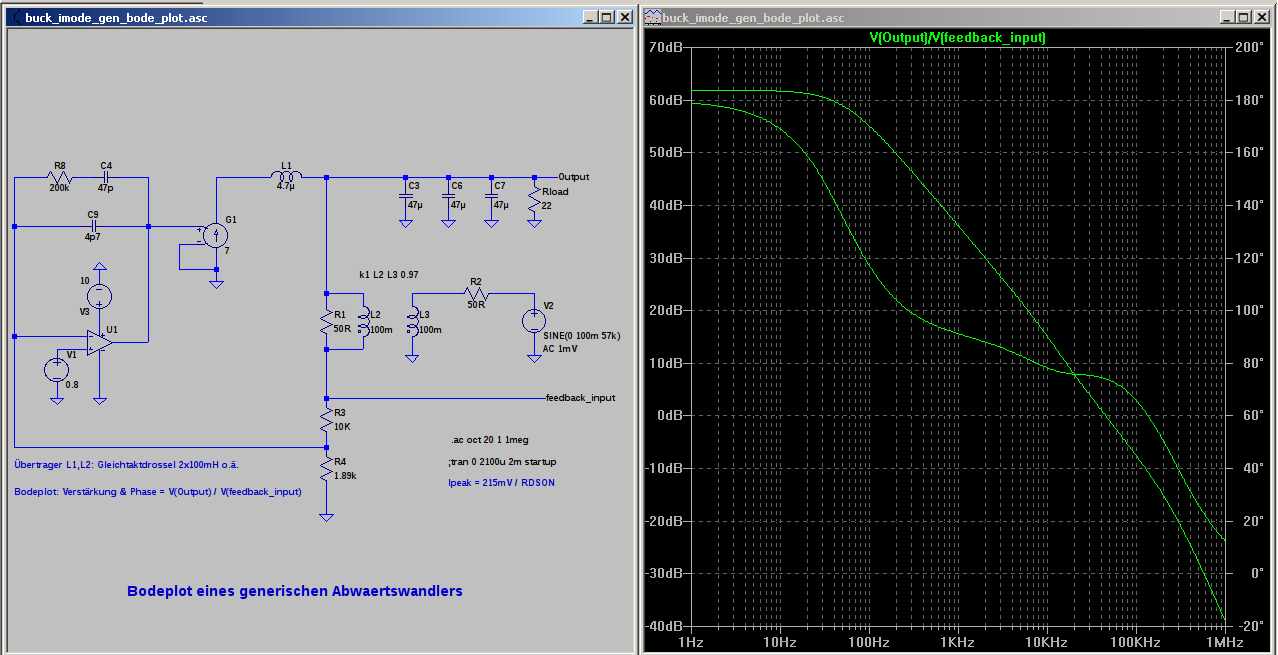
Task: Select AC voltage source V2
Action: click(x=534, y=322)
